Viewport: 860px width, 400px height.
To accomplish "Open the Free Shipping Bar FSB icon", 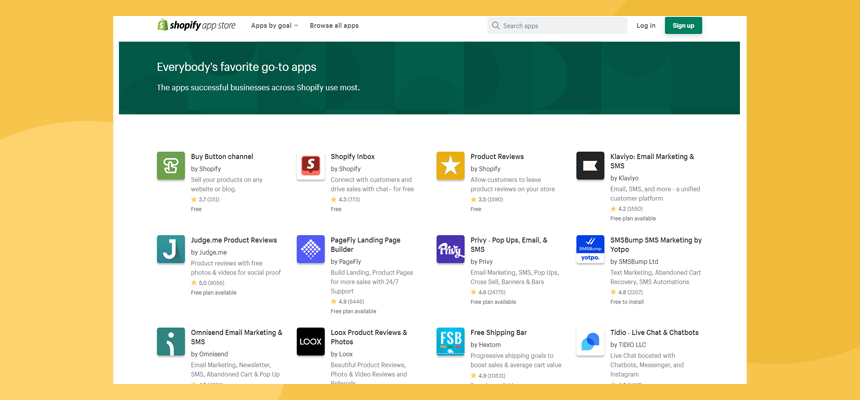I will coord(450,341).
